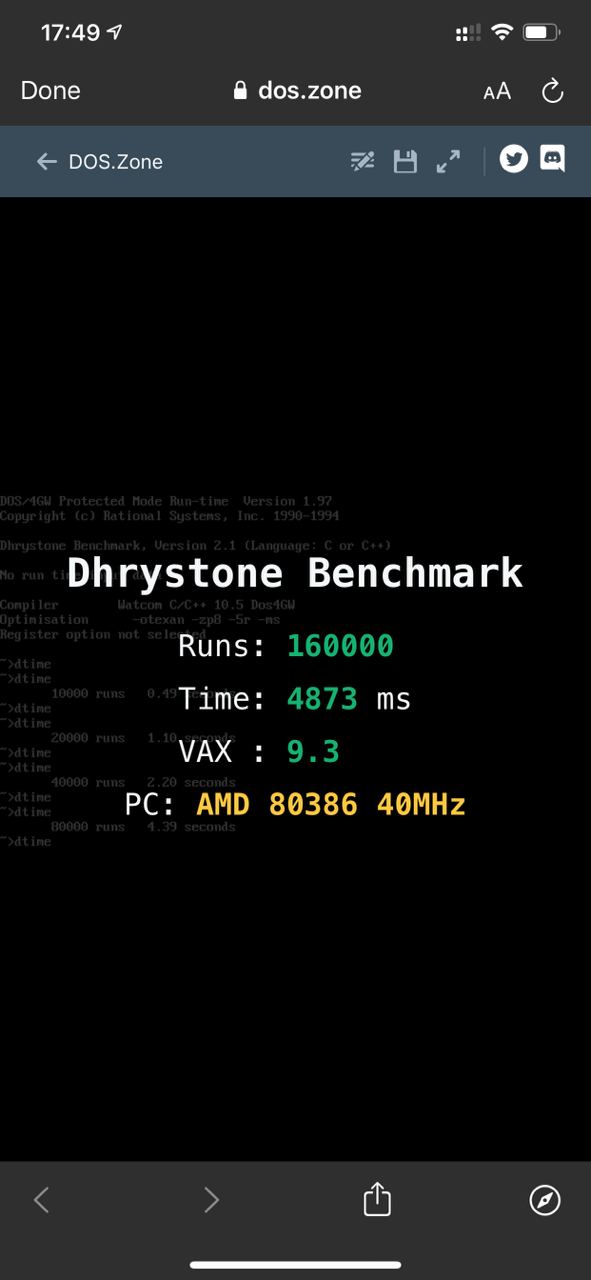Tap the Runs value 160000
Viewport: 591px width, 1280px height.
click(x=340, y=646)
